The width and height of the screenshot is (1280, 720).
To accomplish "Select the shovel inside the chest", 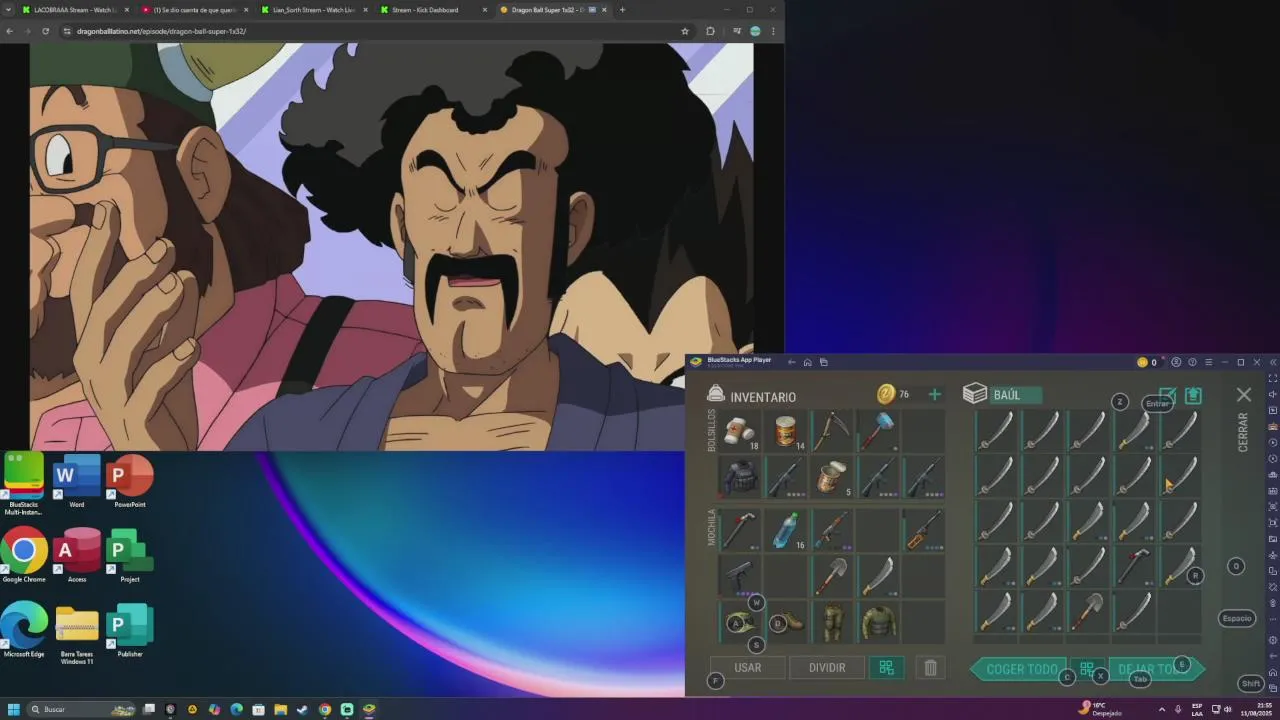I will (1087, 612).
